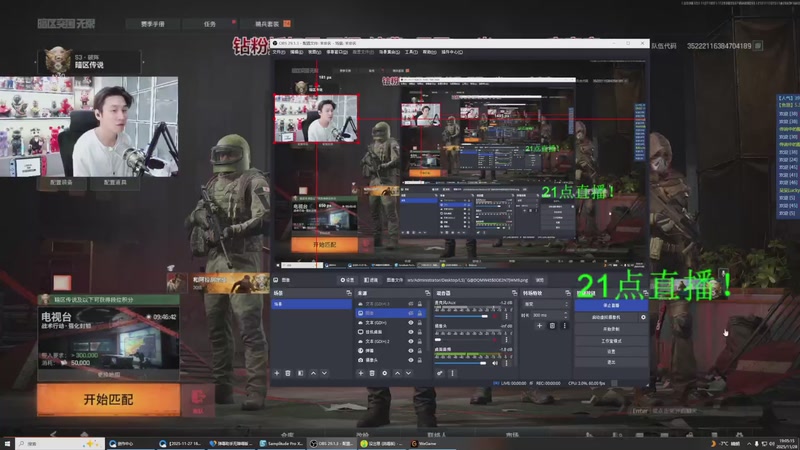Lock the display capture source
Screen dimensions: 800x450
(x=420, y=332)
